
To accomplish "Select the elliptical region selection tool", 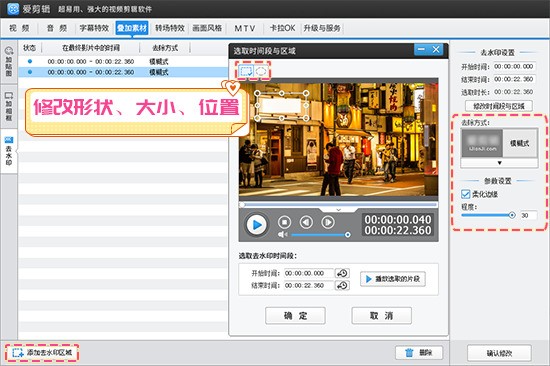I will point(261,71).
